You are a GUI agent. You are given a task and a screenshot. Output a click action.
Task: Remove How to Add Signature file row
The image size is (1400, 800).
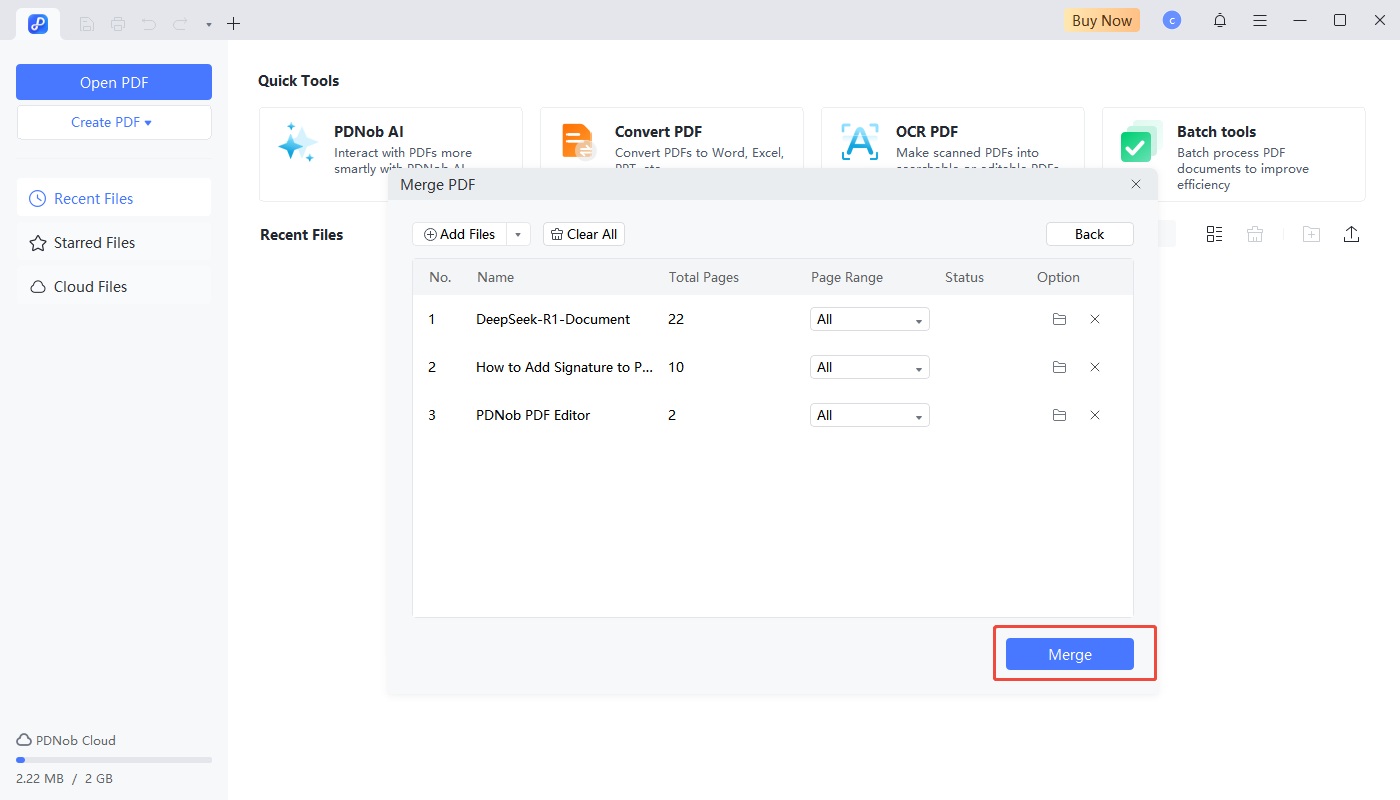1095,367
